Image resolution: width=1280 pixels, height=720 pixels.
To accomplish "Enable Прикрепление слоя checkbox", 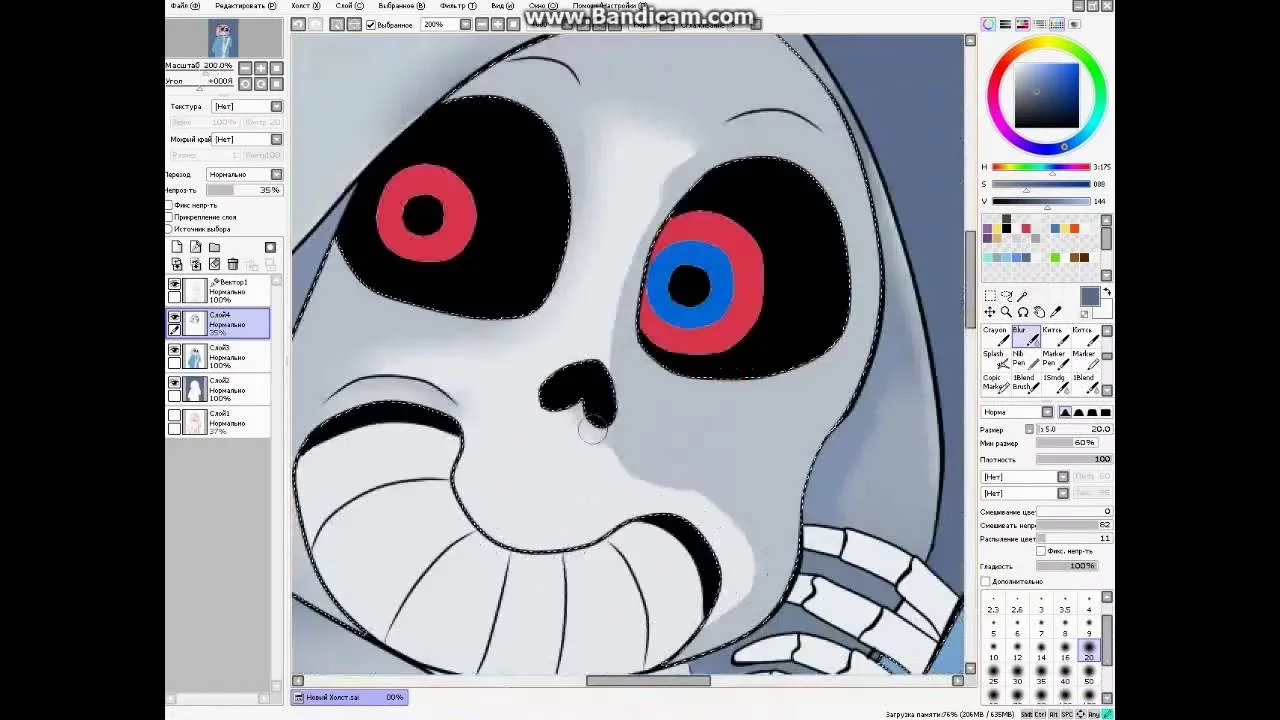I will pyautogui.click(x=169, y=217).
